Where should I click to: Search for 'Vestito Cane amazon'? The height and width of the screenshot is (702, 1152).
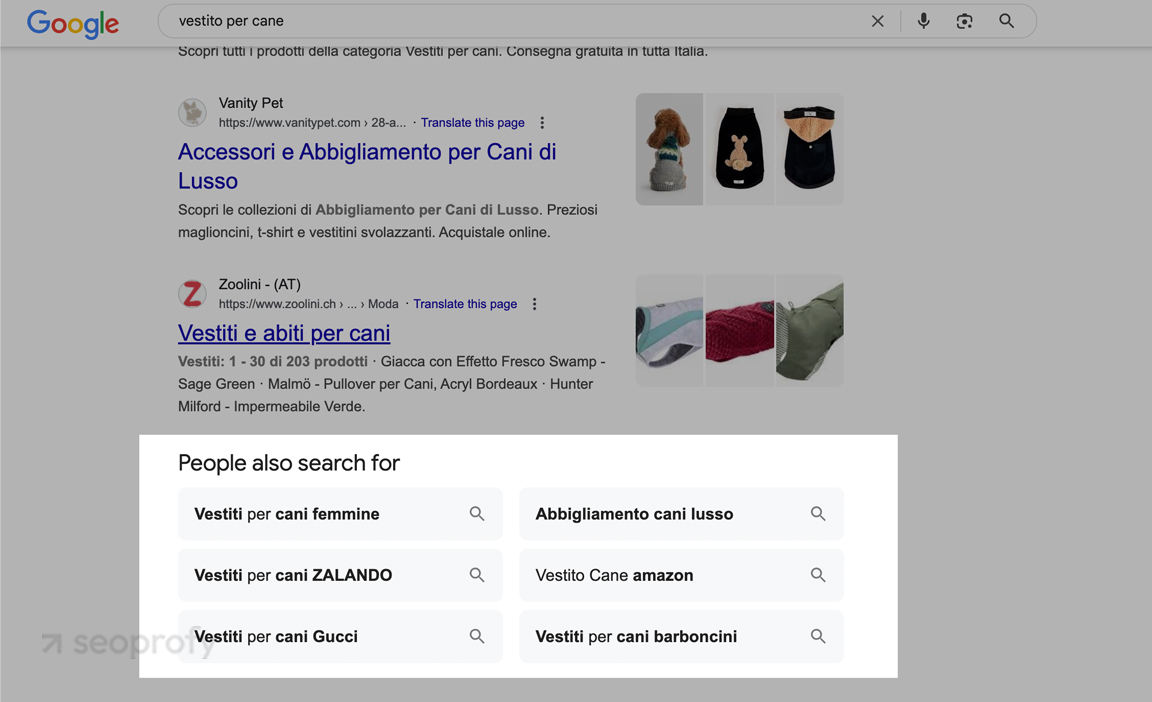click(681, 575)
